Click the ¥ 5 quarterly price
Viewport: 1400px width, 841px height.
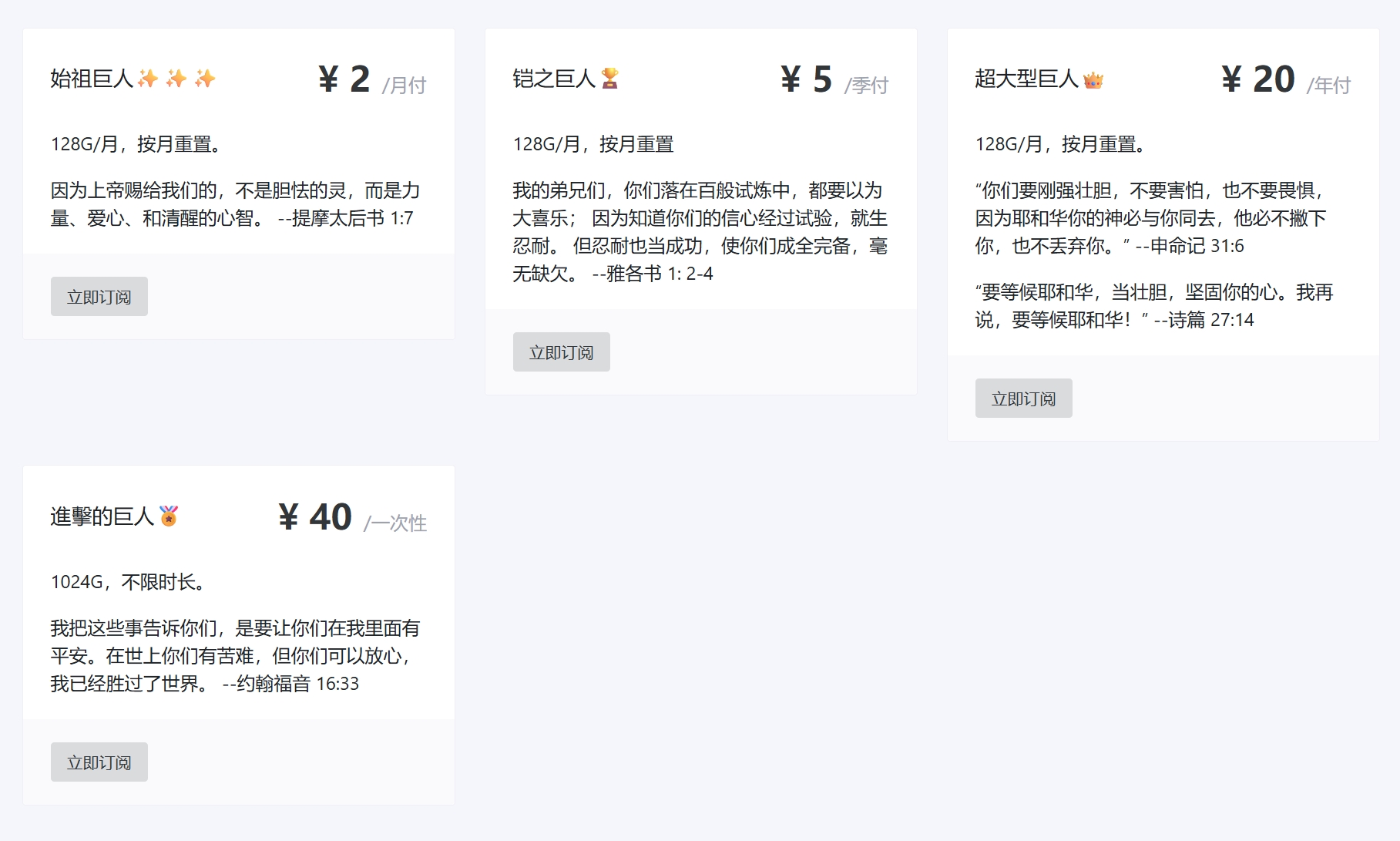[806, 79]
